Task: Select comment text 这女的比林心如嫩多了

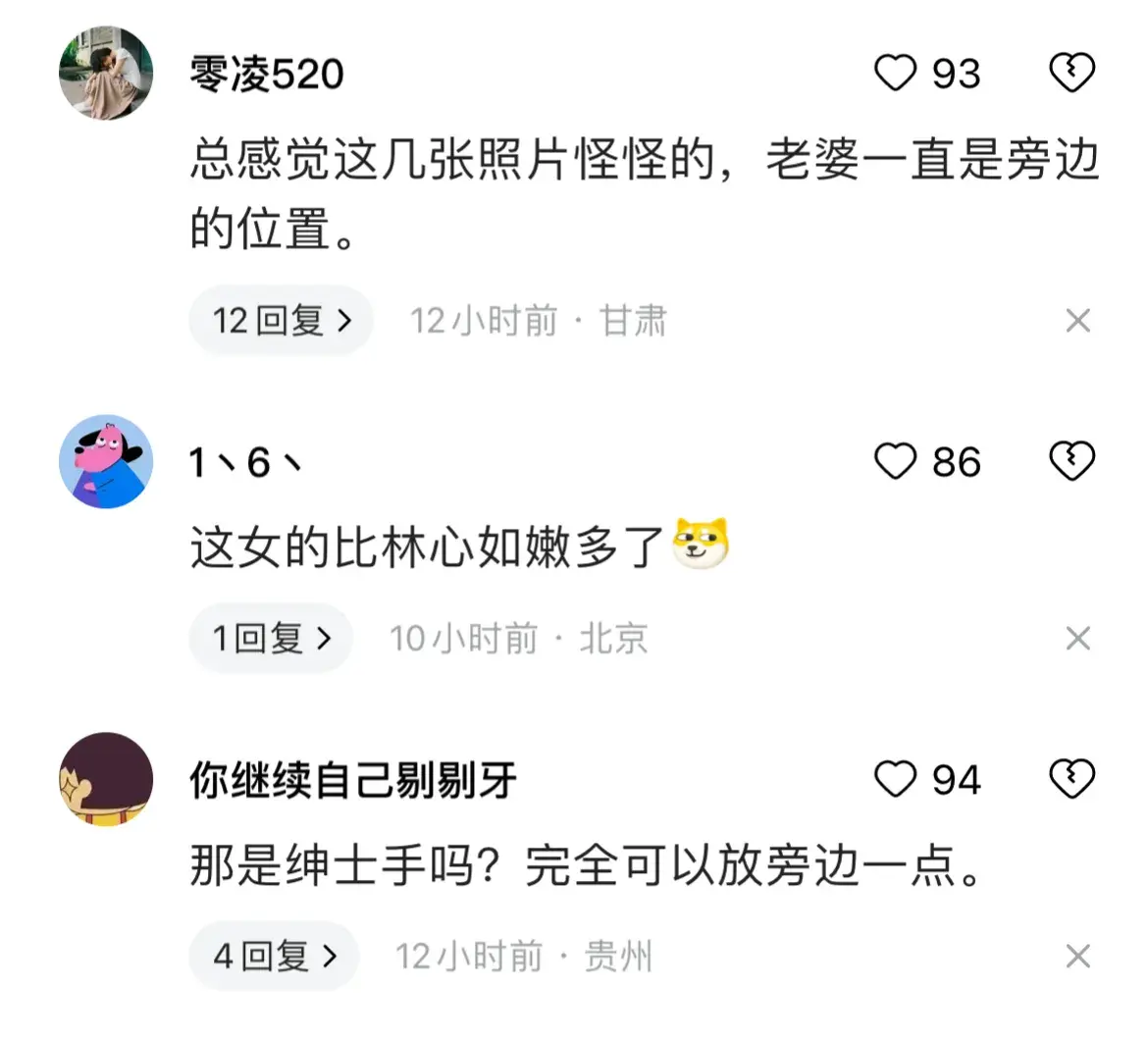Action: (x=427, y=546)
